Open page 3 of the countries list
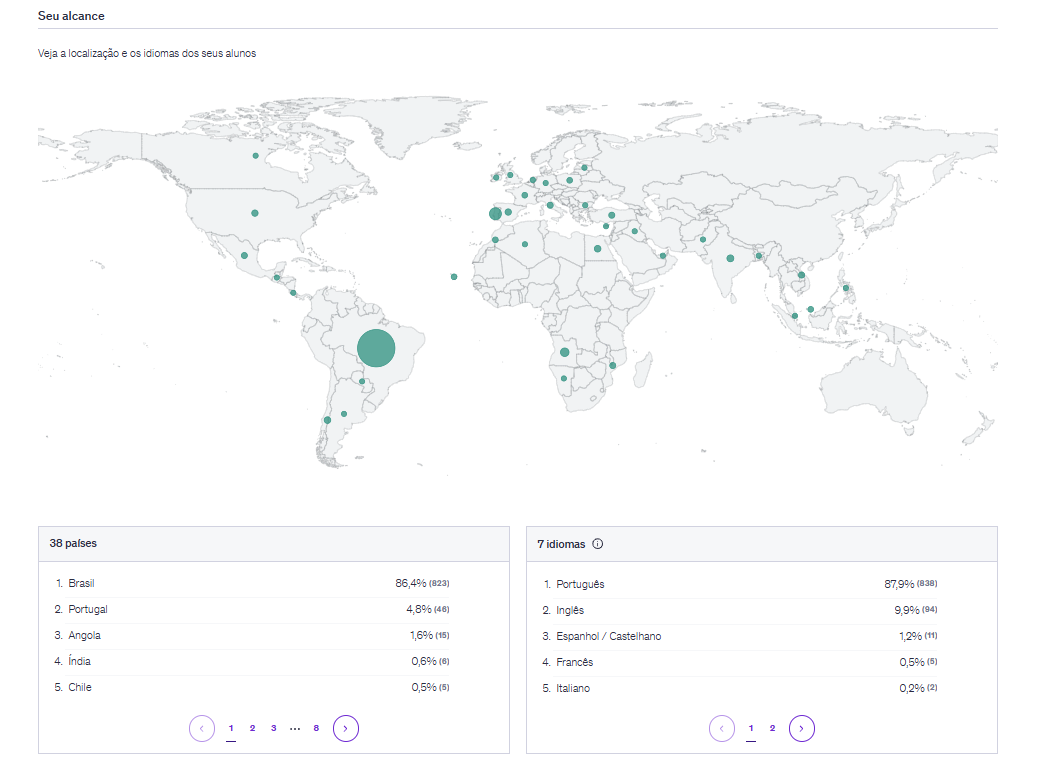Screen dimensions: 1037x759 [273, 728]
